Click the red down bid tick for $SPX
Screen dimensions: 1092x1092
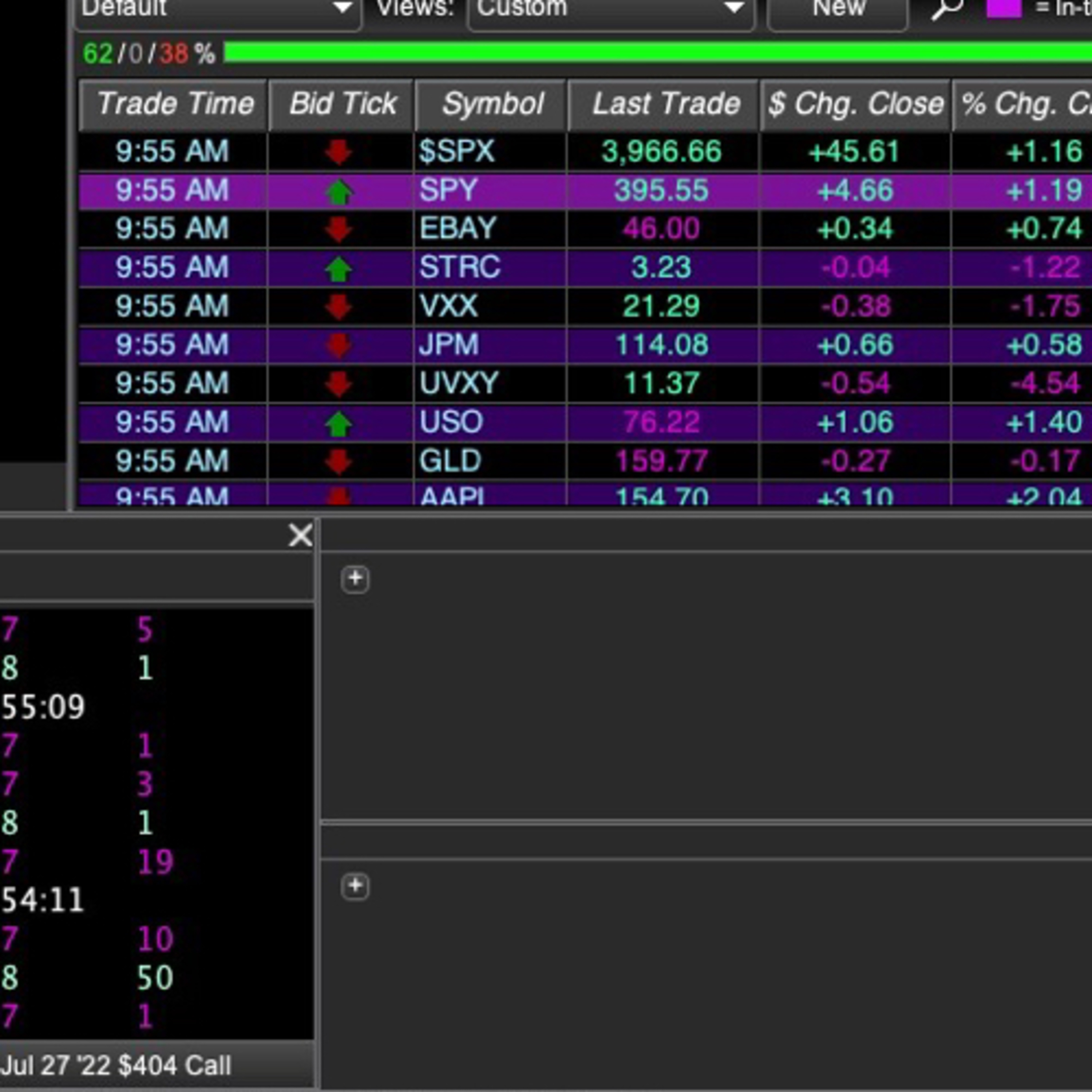pyautogui.click(x=339, y=152)
